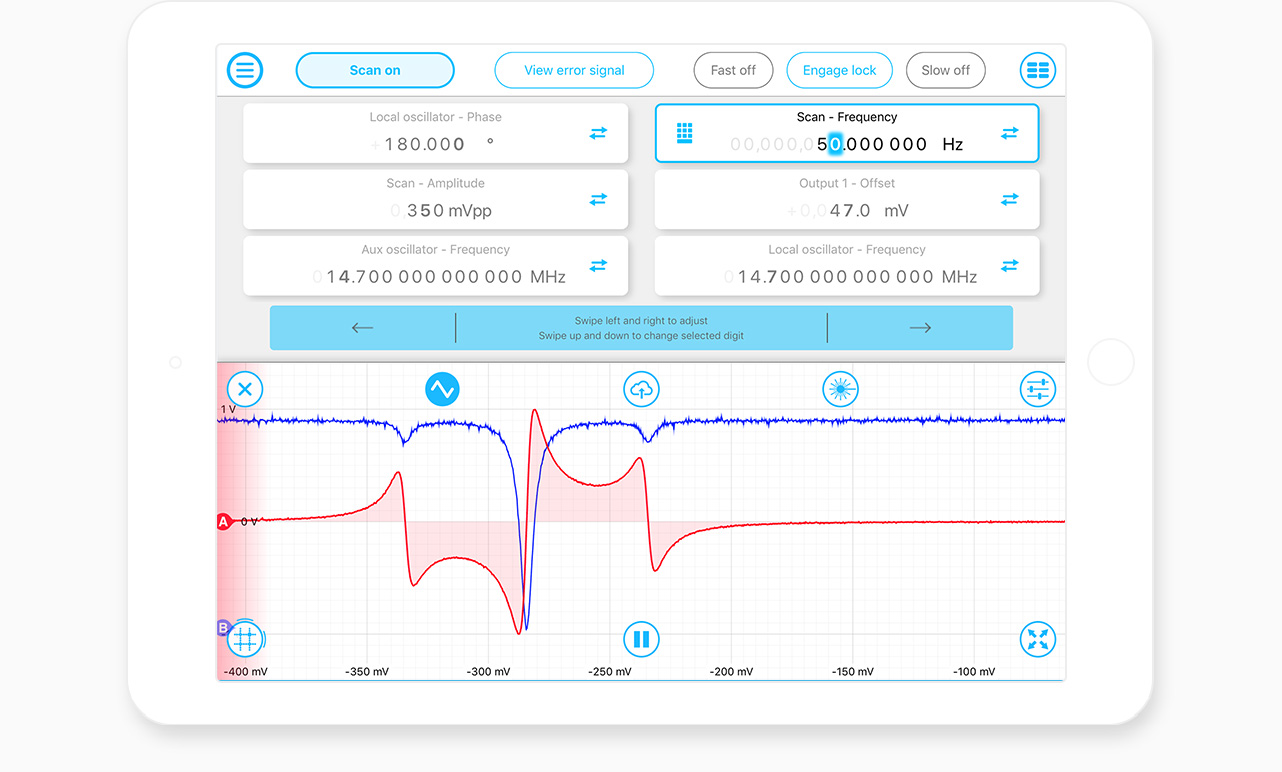Open the hamburger main menu

pyautogui.click(x=245, y=70)
